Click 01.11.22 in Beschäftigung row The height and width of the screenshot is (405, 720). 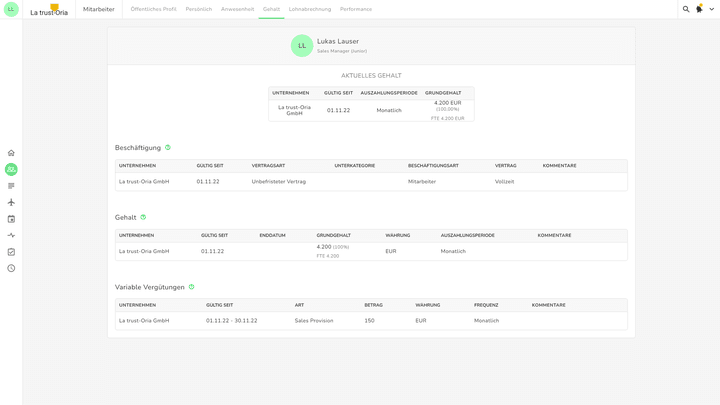coord(208,181)
